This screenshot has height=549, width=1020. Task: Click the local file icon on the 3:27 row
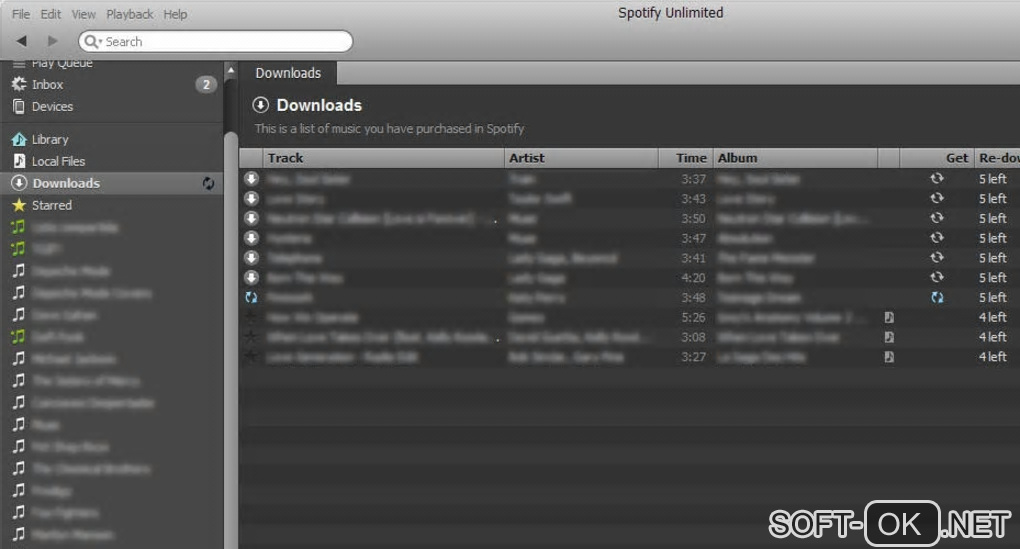point(889,357)
